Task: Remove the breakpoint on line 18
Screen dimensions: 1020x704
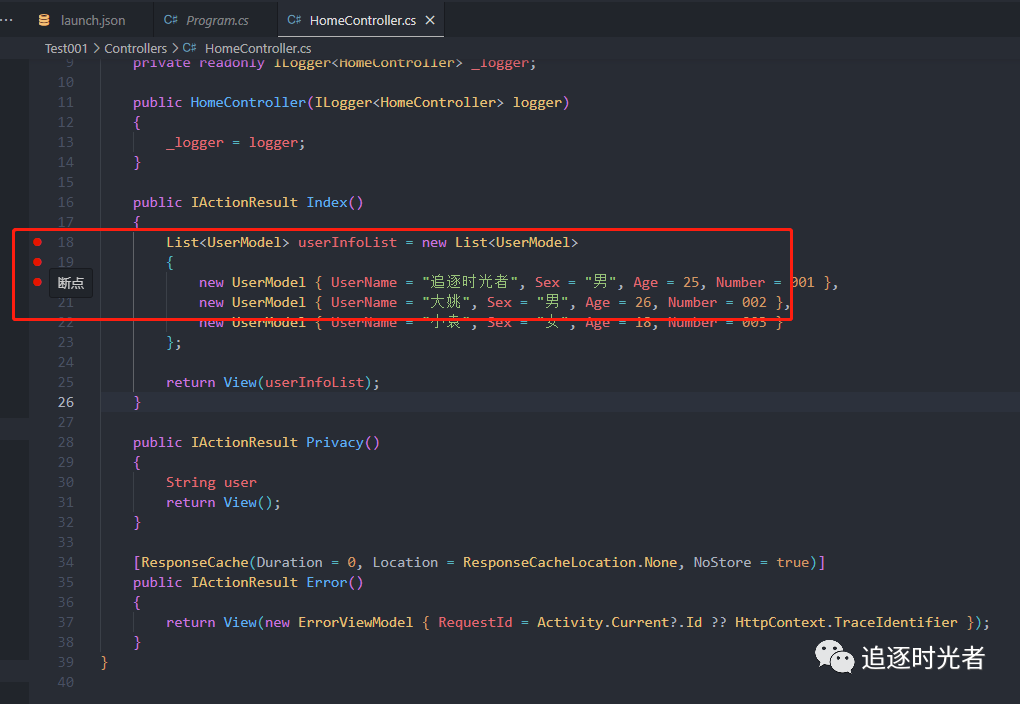Action: (38, 242)
